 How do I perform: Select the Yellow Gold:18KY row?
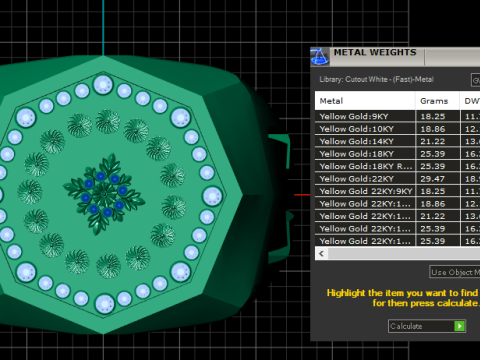click(397, 154)
